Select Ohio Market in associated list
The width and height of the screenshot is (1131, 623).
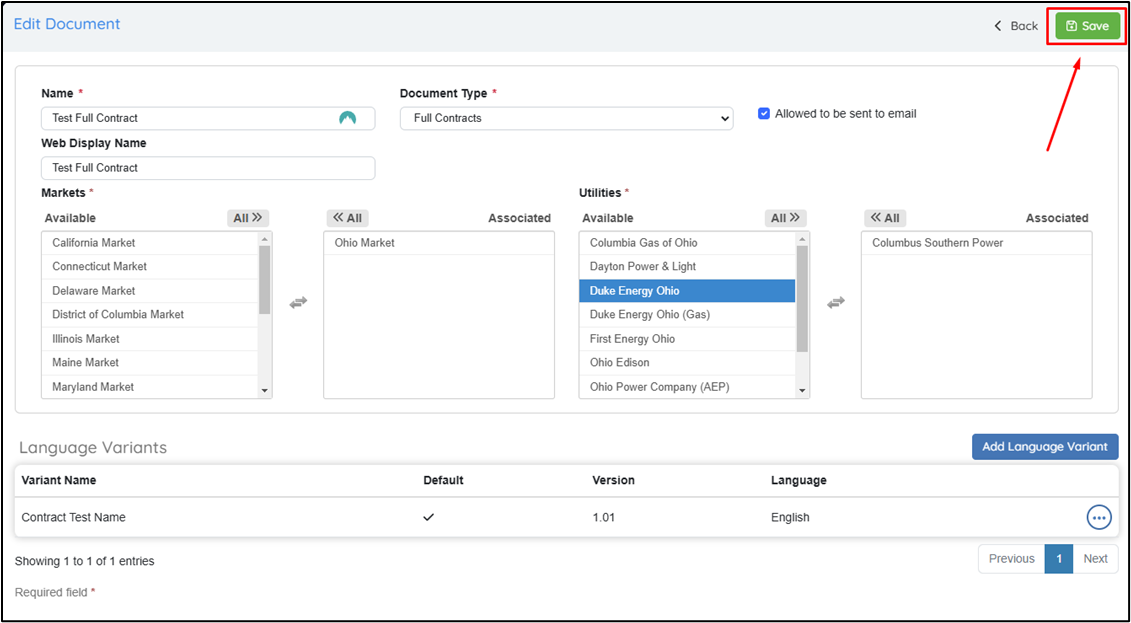[x=439, y=243]
